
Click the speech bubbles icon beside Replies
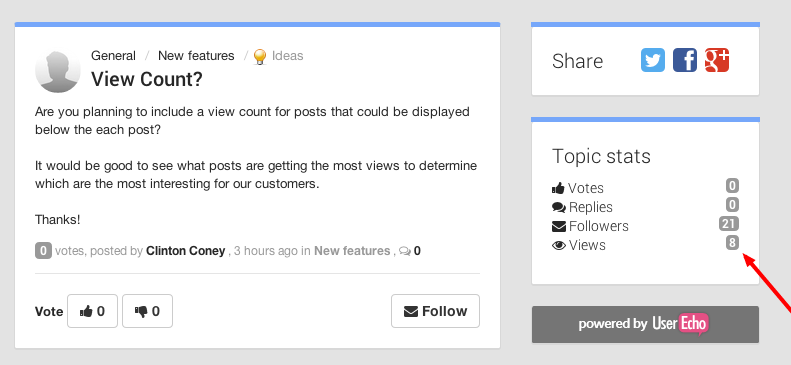coord(558,207)
